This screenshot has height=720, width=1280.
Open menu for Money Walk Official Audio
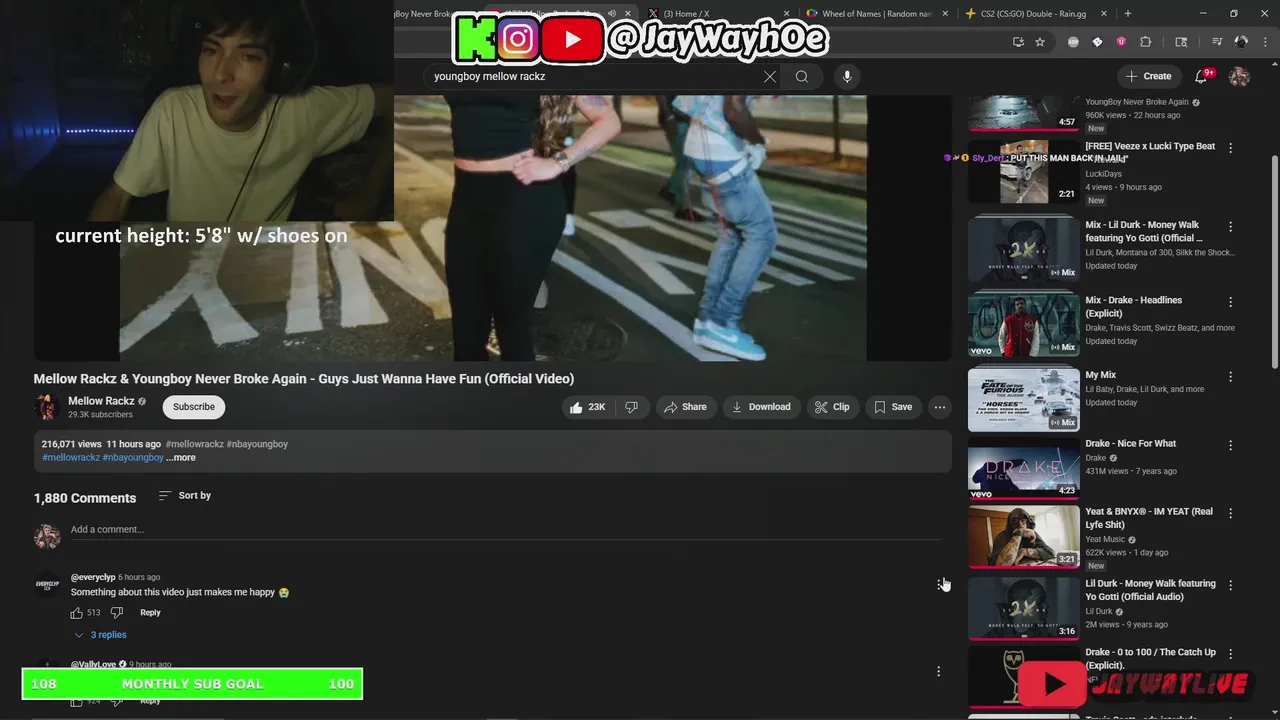coord(1231,584)
